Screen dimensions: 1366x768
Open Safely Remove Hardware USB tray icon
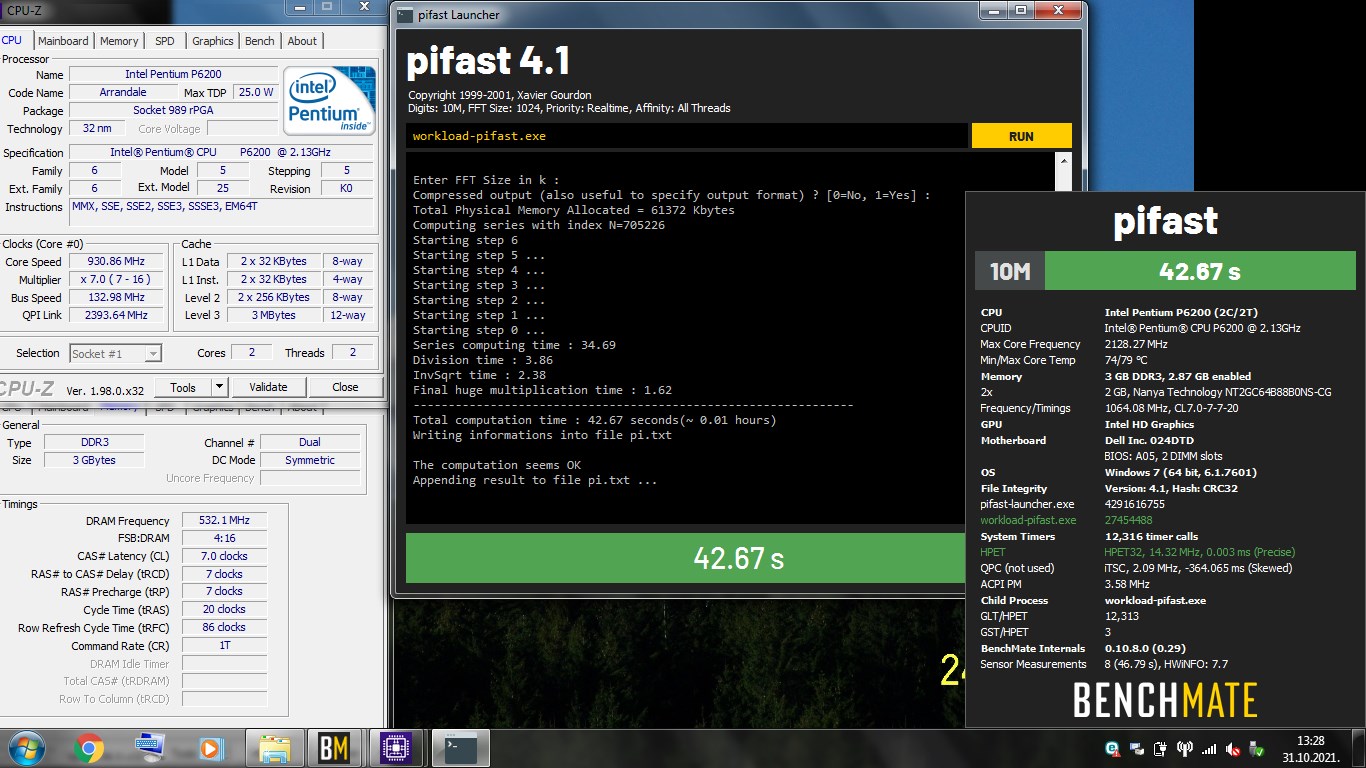(x=1258, y=748)
